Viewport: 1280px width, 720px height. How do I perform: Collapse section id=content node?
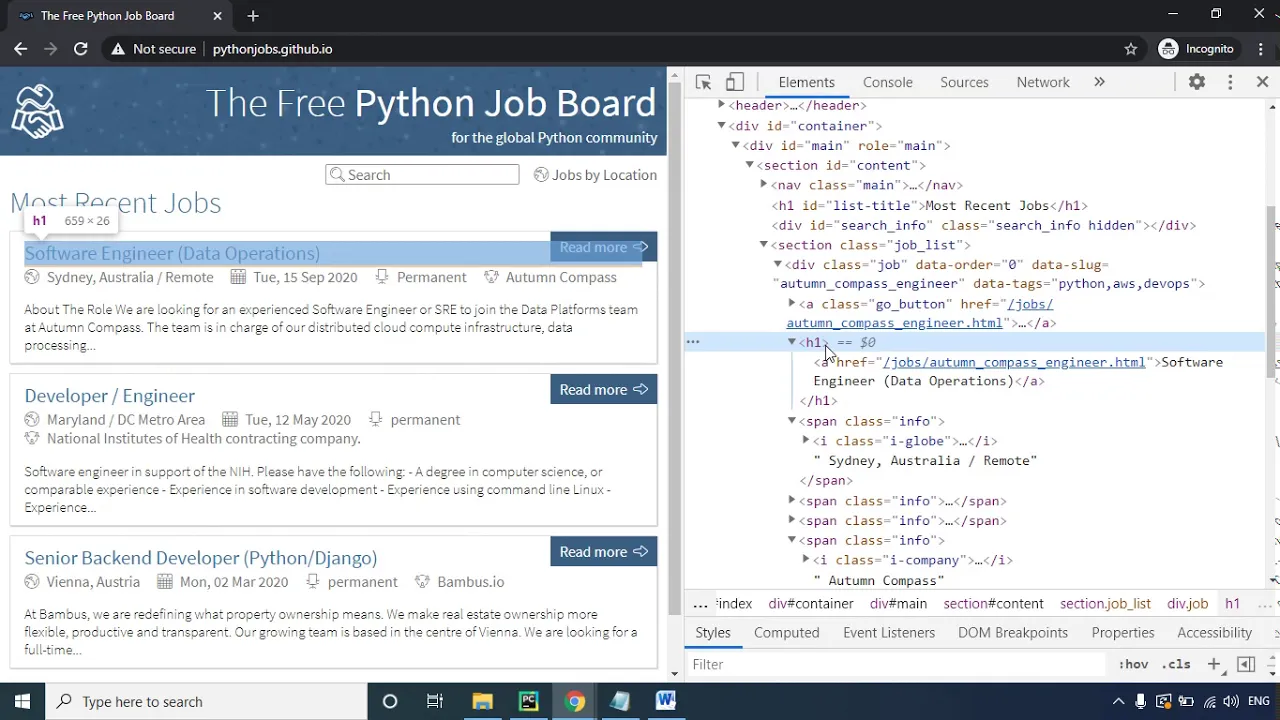(749, 165)
